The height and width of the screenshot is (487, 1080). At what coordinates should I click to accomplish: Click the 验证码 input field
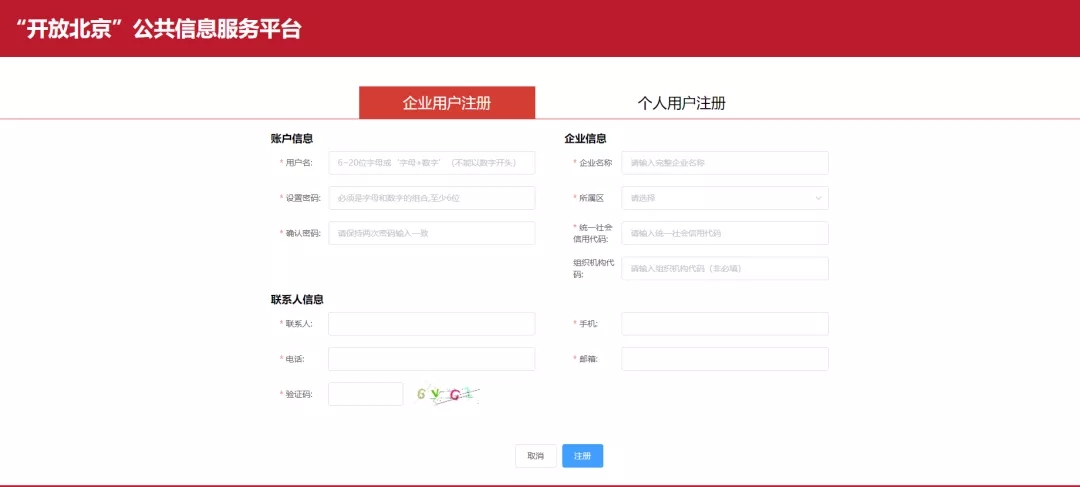366,394
